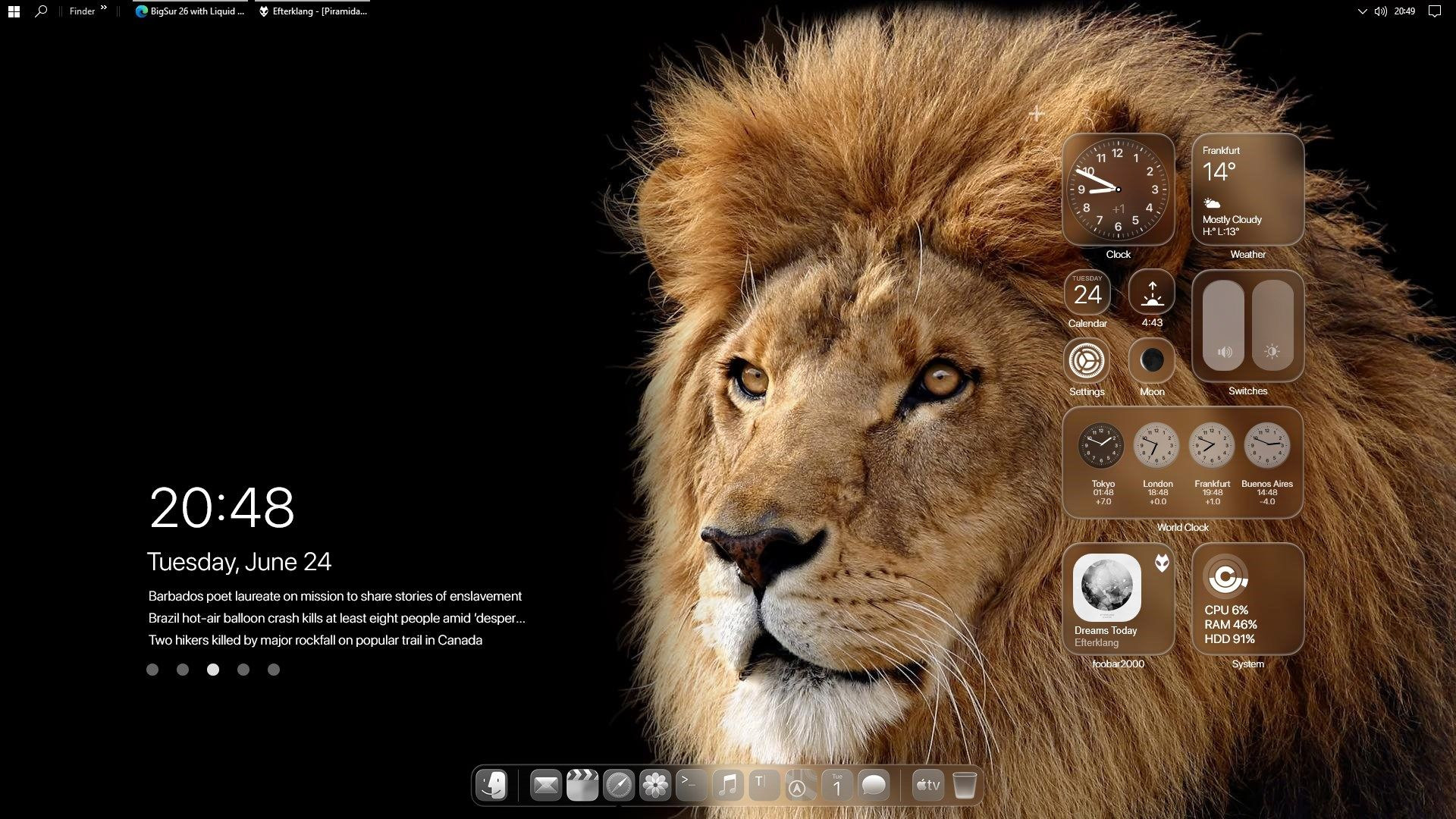The image size is (1456, 819).
Task: Select the fourth news page dot
Action: (243, 670)
